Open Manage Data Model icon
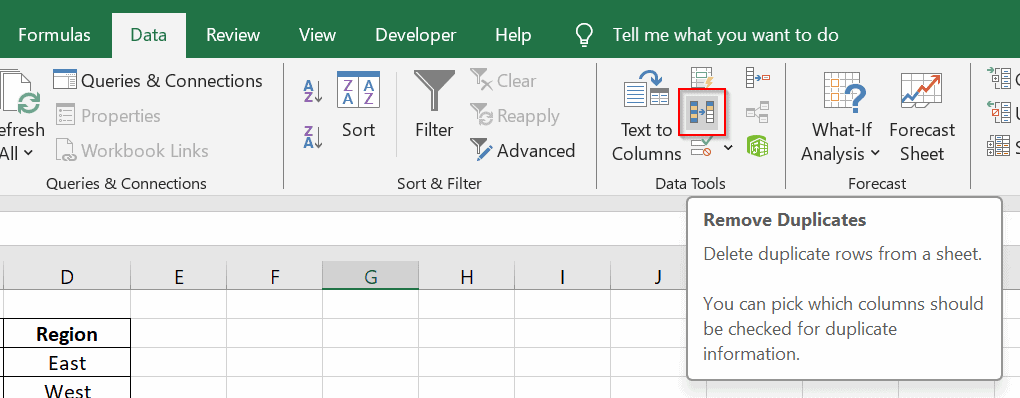1020x398 pixels. pyautogui.click(x=758, y=146)
